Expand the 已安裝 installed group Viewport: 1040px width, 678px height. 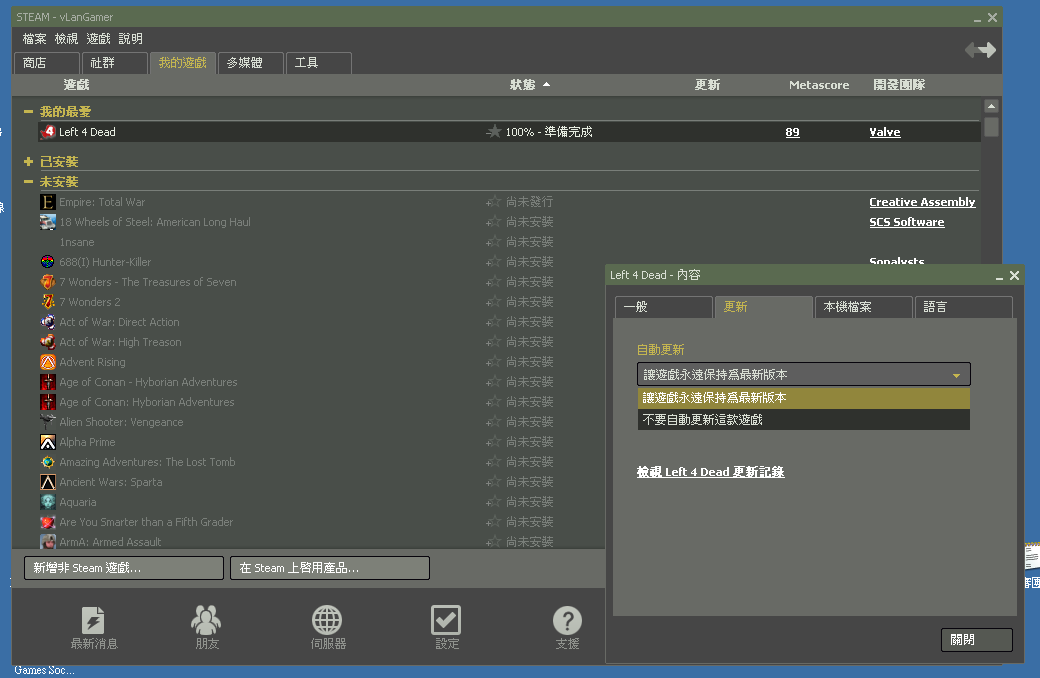(29, 162)
